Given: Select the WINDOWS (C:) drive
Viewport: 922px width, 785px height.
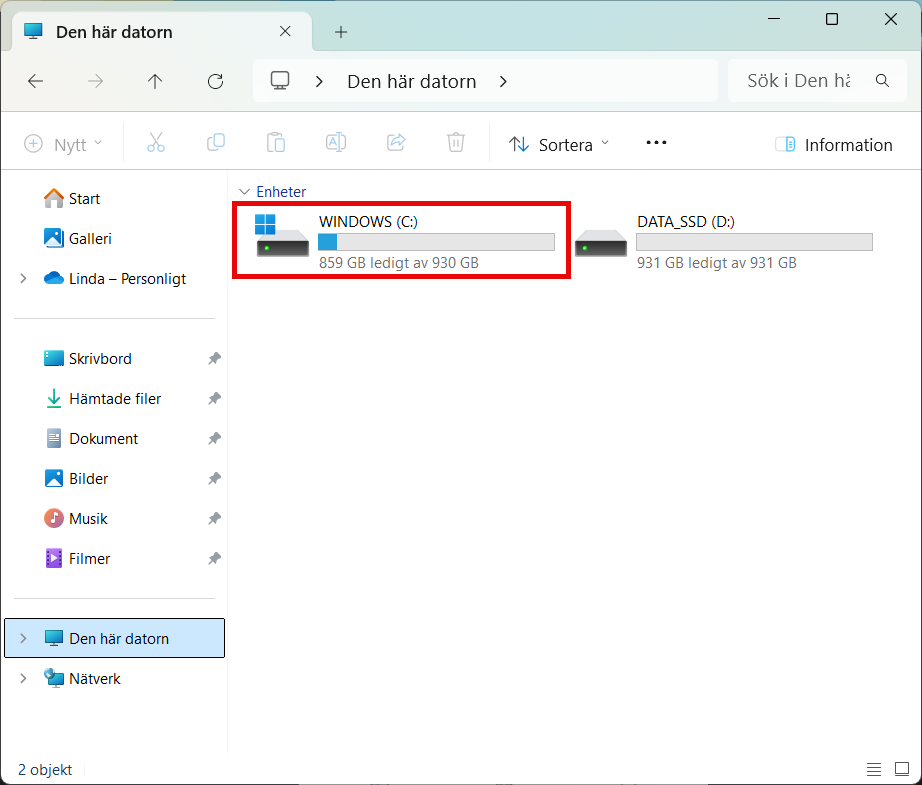Looking at the screenshot, I should tap(402, 240).
